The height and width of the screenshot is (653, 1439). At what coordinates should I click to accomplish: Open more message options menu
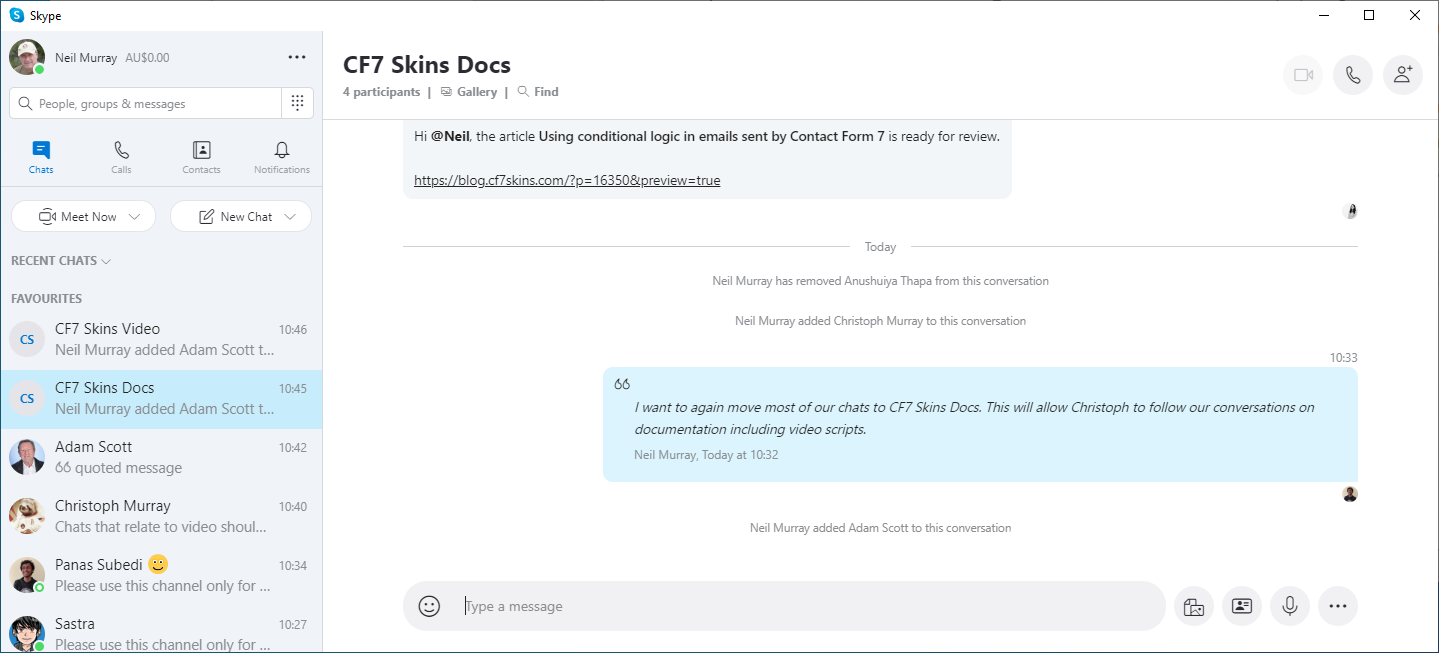point(1338,606)
